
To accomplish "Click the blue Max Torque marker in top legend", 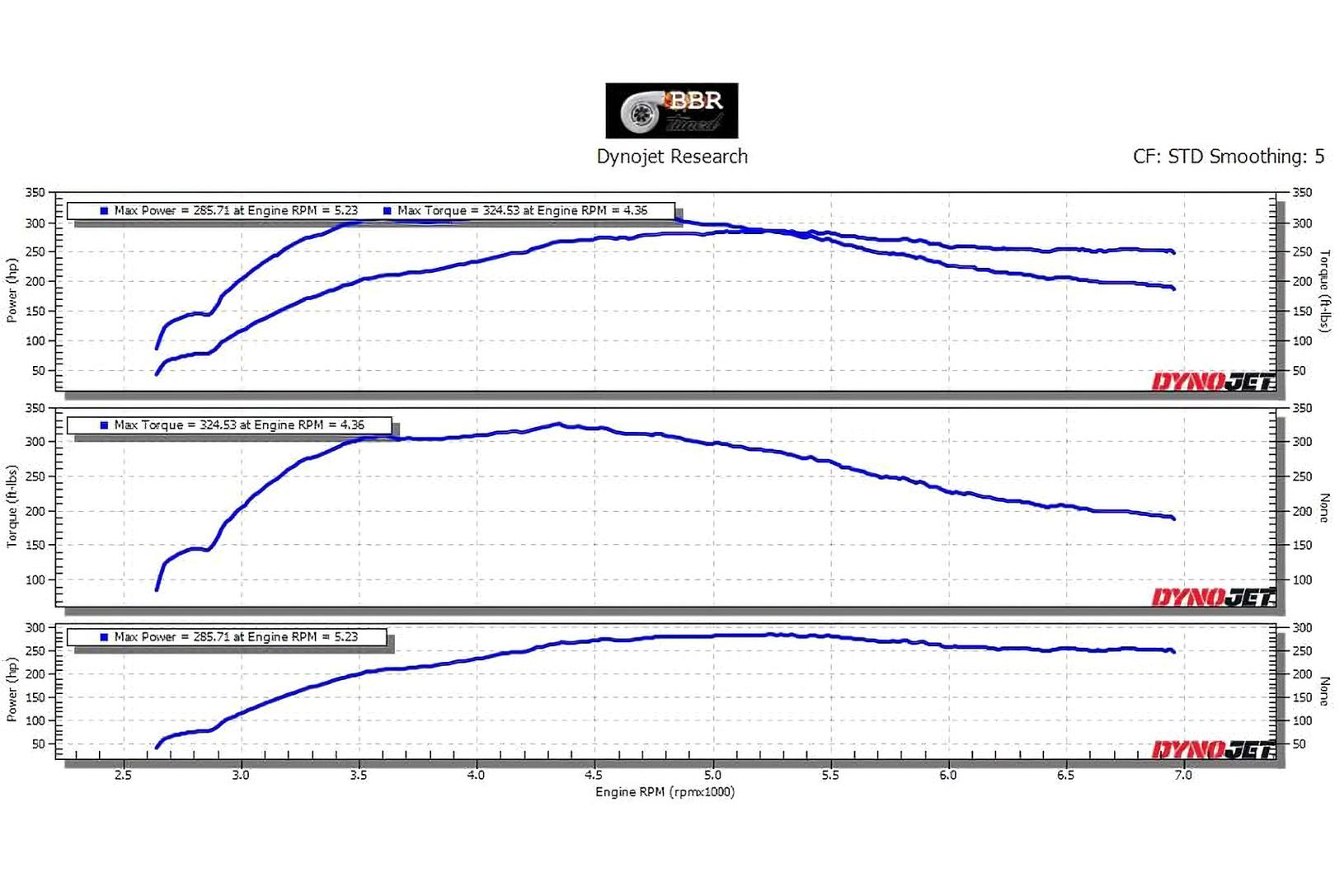I will [387, 211].
